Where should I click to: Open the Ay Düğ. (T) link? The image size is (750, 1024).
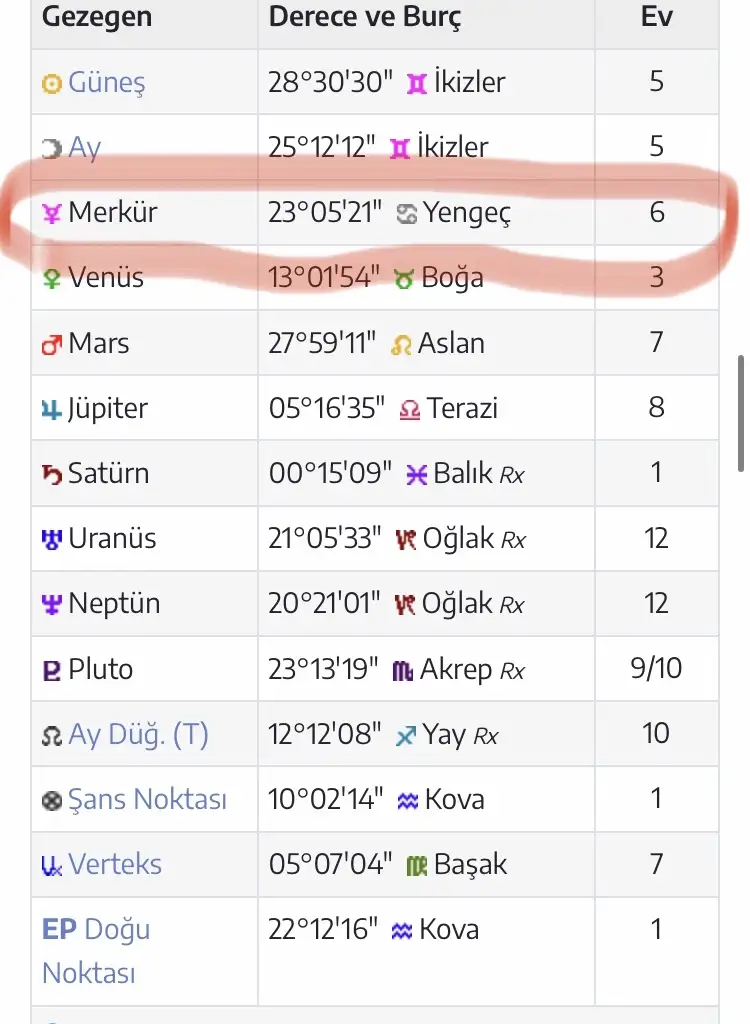(138, 735)
